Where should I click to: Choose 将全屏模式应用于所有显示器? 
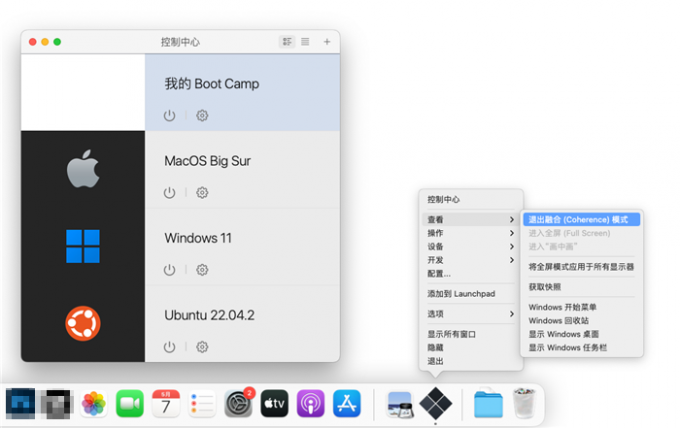(x=582, y=267)
